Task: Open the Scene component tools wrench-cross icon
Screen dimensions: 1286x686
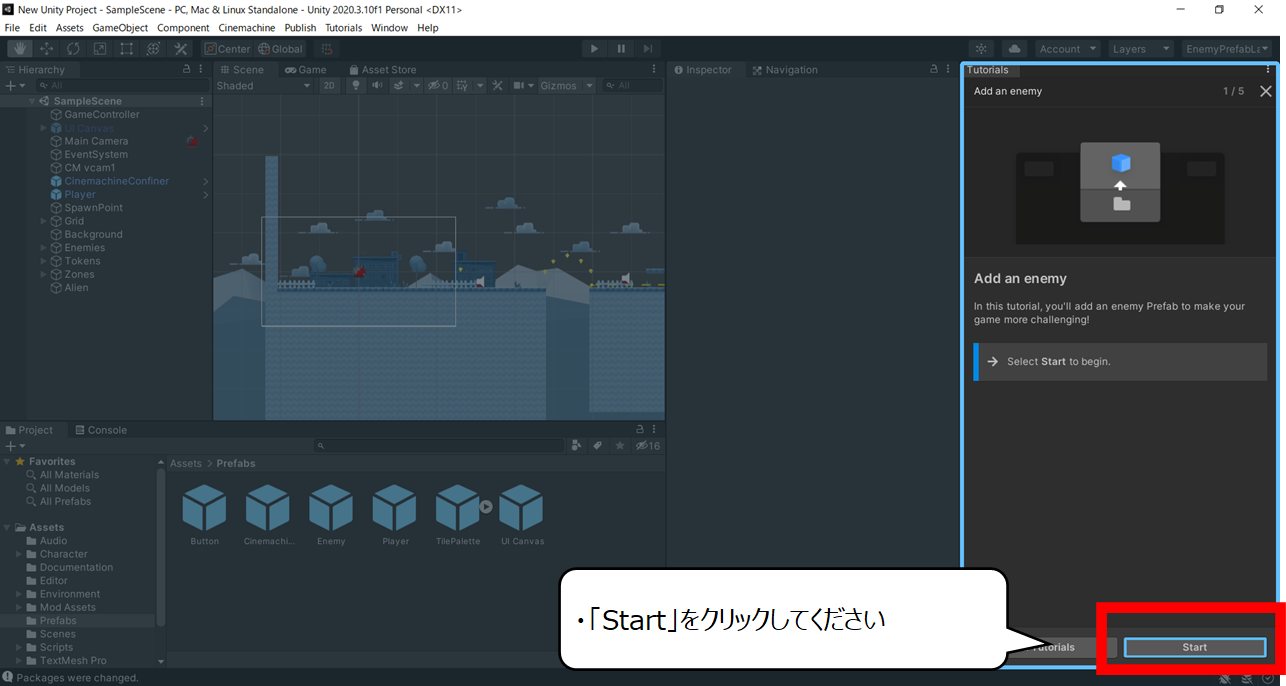Action: click(x=497, y=86)
